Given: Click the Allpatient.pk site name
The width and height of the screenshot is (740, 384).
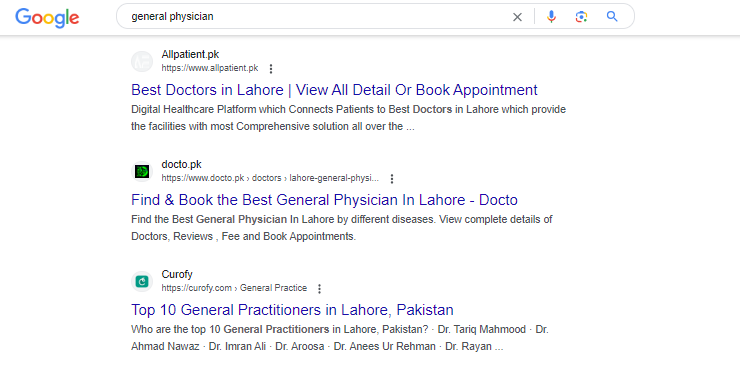Looking at the screenshot, I should click(190, 54).
